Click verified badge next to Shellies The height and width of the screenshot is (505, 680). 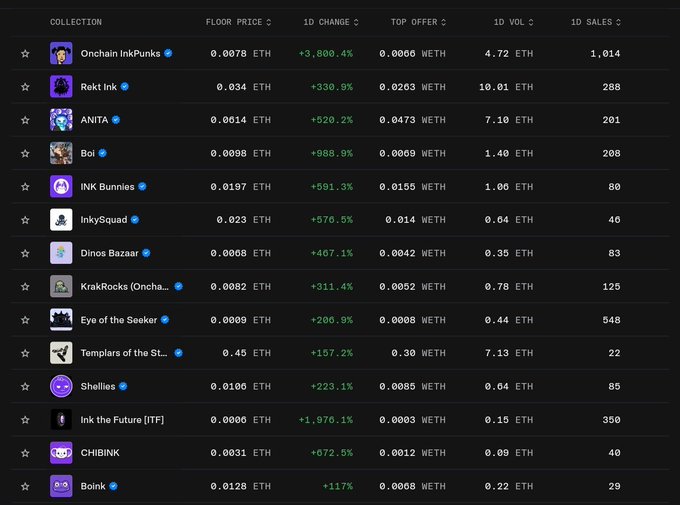123,386
